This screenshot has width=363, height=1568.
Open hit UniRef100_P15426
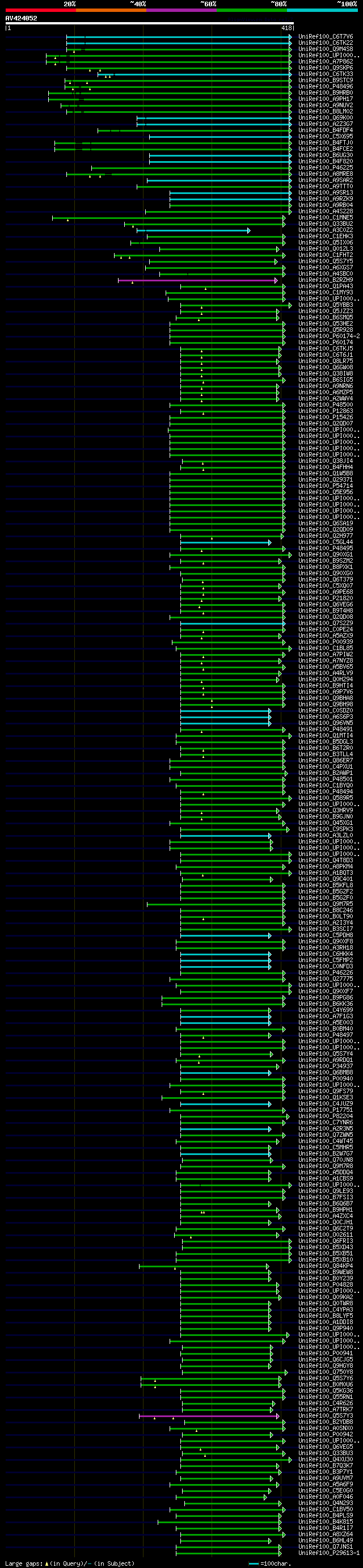pos(325,418)
